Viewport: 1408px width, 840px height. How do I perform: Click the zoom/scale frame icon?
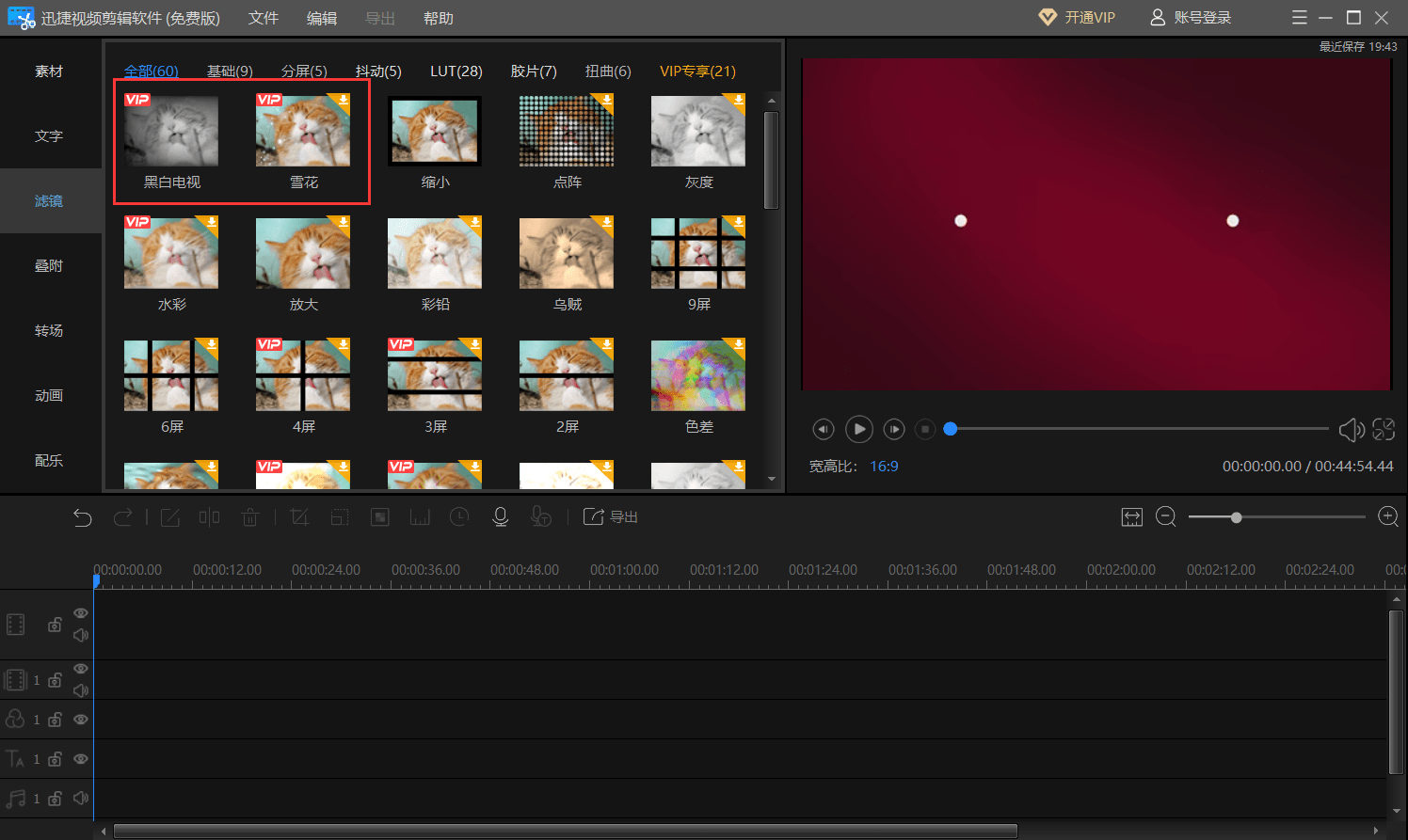(x=340, y=517)
